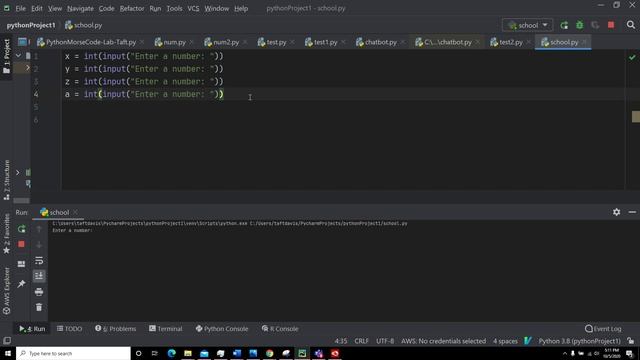Open the VCS menu
640x360 pixels.
click(193, 8)
